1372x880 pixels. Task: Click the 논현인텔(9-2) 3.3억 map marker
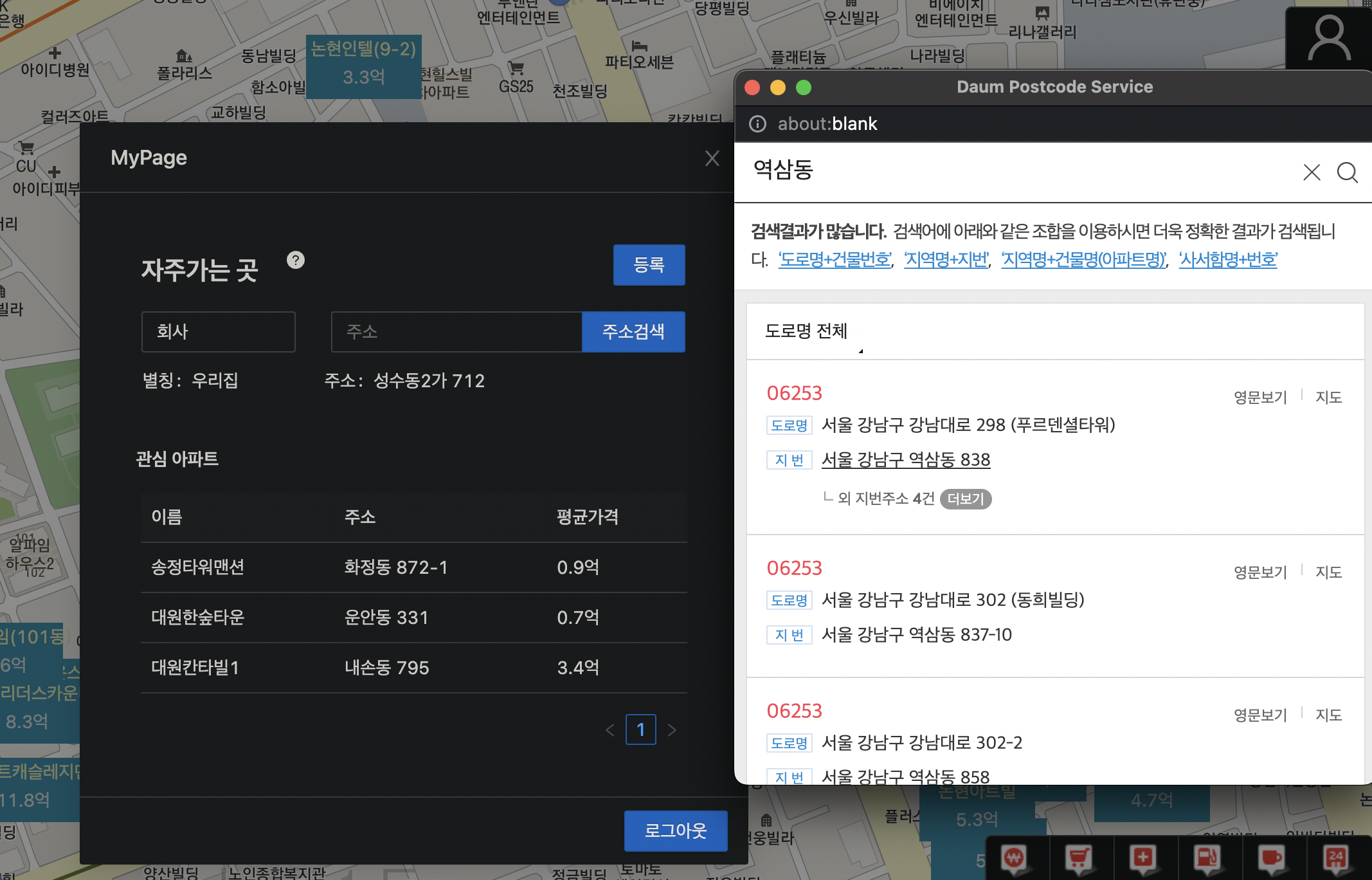coord(364,66)
